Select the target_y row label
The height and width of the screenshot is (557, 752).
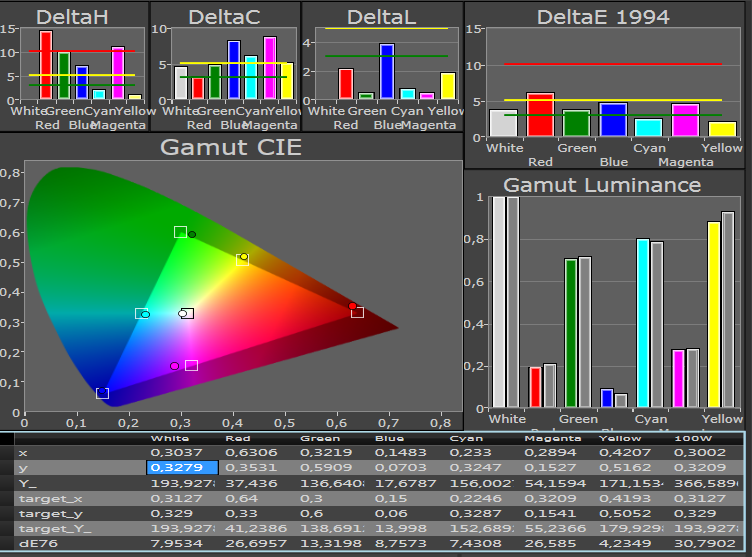50,514
